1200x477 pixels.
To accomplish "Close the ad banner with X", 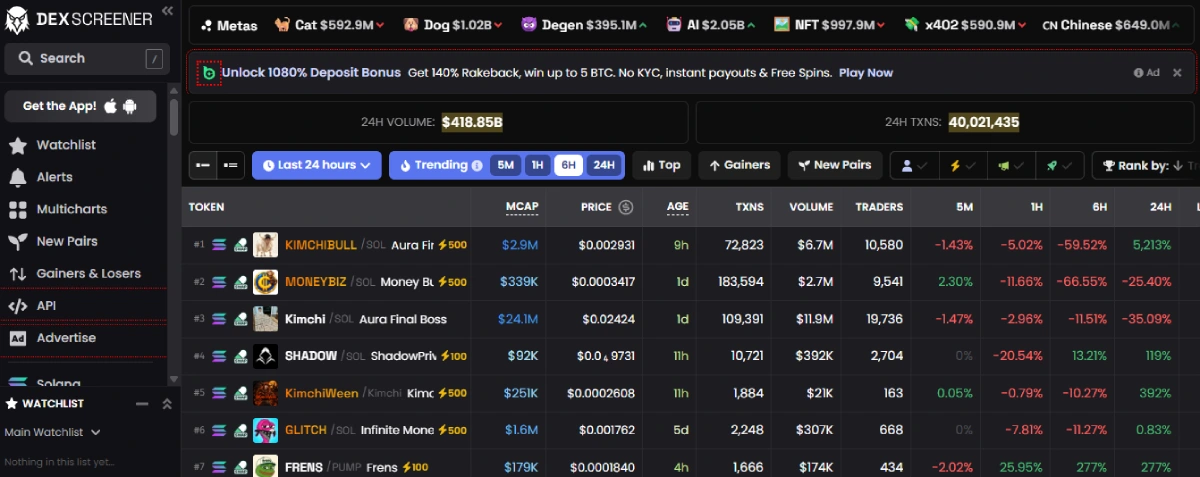I will [1177, 73].
